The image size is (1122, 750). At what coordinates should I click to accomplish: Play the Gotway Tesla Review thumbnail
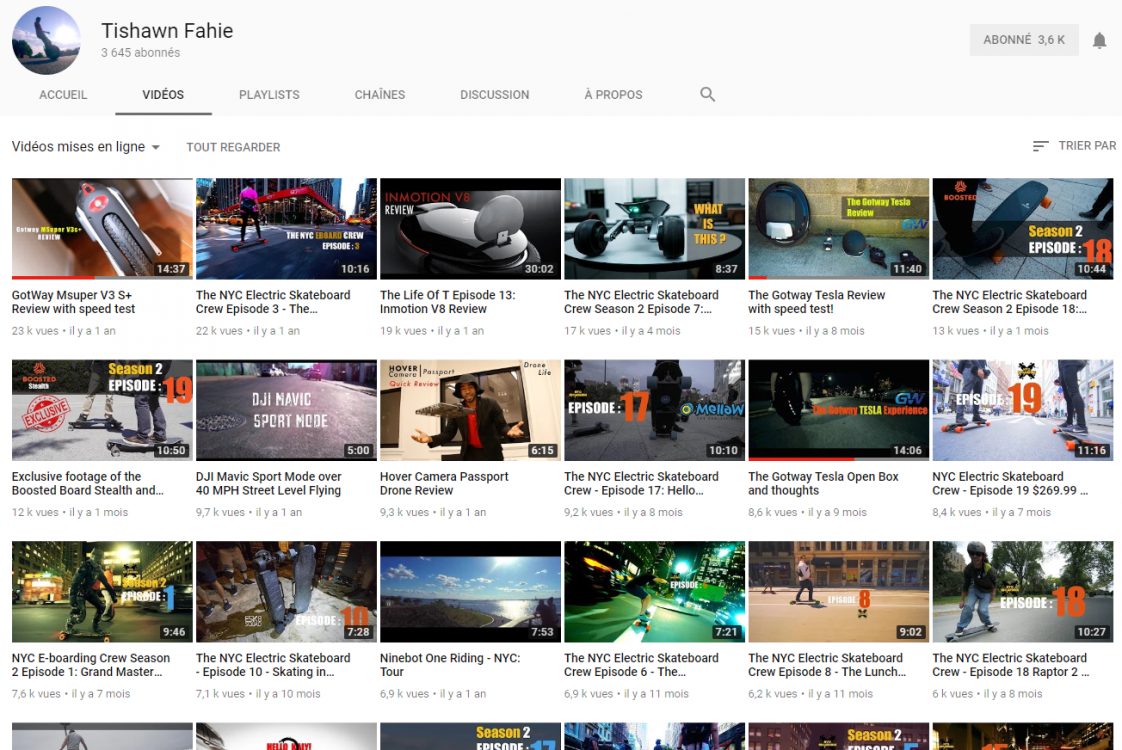point(839,228)
